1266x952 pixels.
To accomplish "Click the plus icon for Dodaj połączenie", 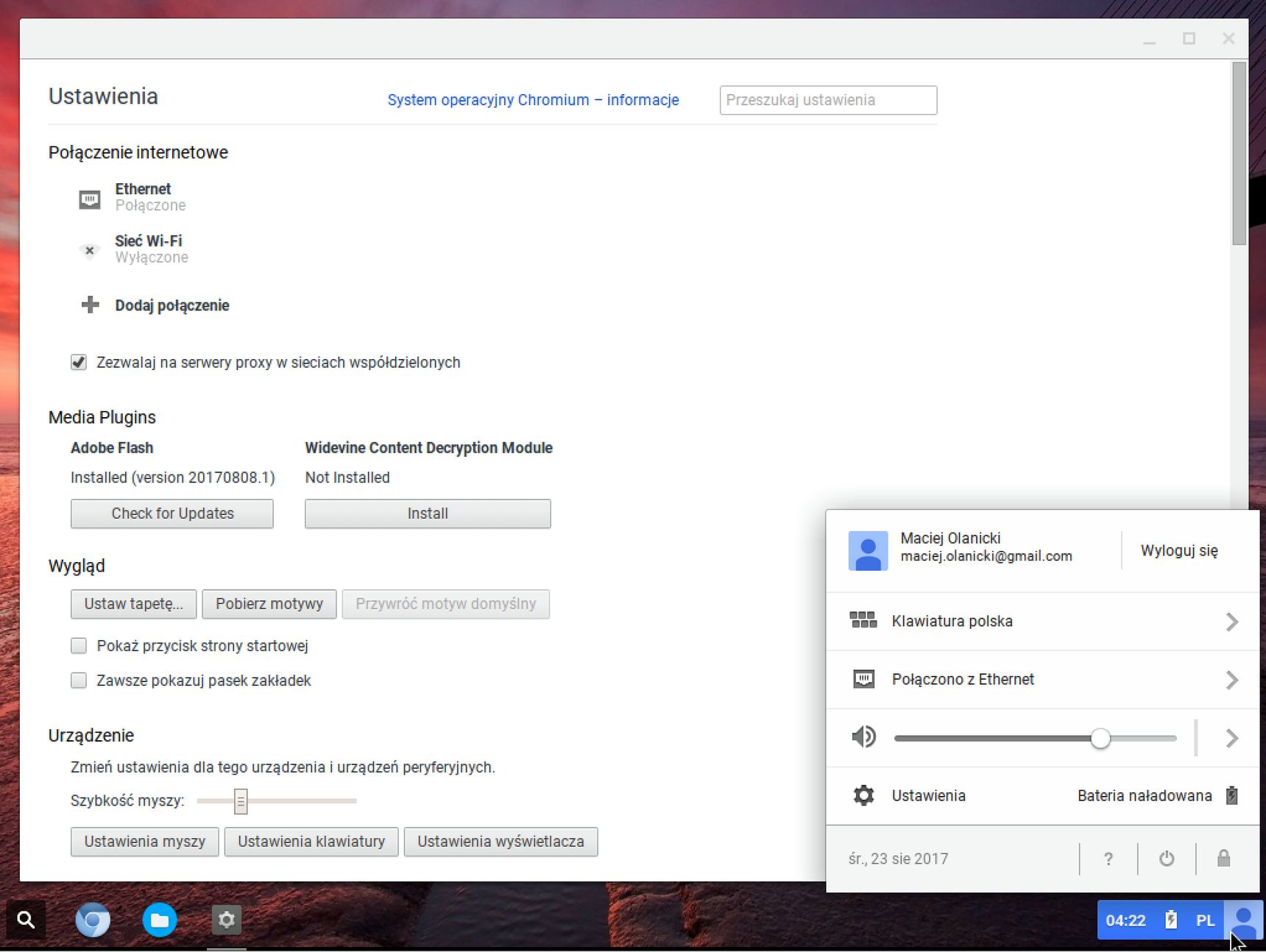I will (x=90, y=305).
